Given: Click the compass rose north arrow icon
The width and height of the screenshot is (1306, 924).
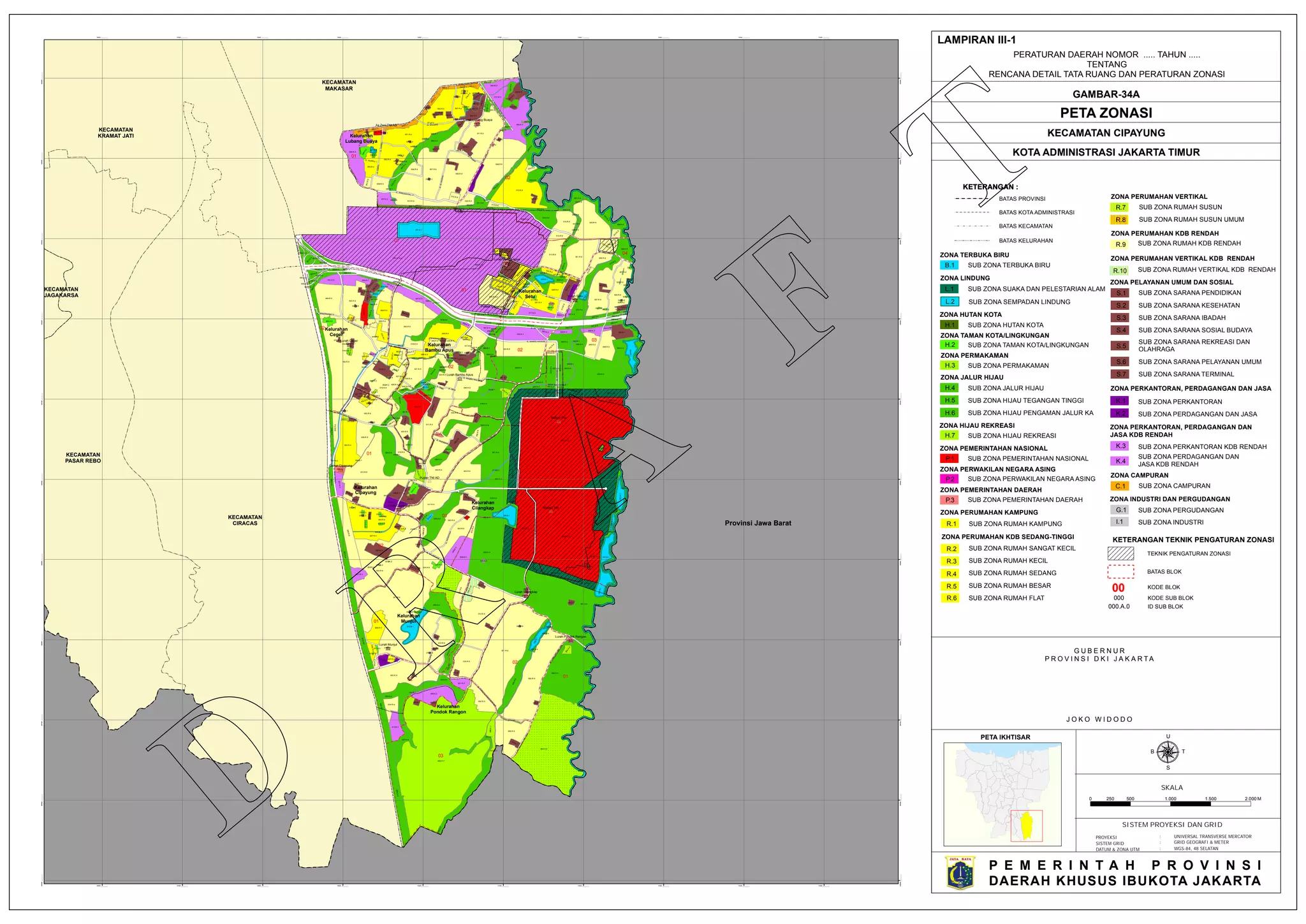Looking at the screenshot, I should pyautogui.click(x=1168, y=752).
